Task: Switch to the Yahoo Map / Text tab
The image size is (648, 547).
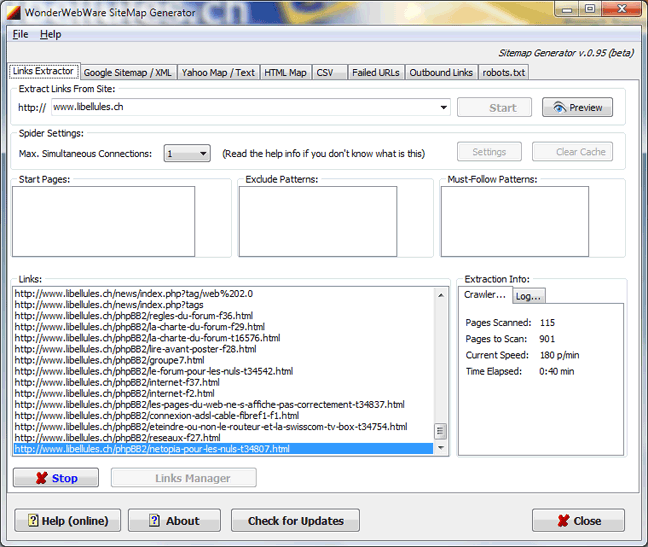Action: point(218,72)
